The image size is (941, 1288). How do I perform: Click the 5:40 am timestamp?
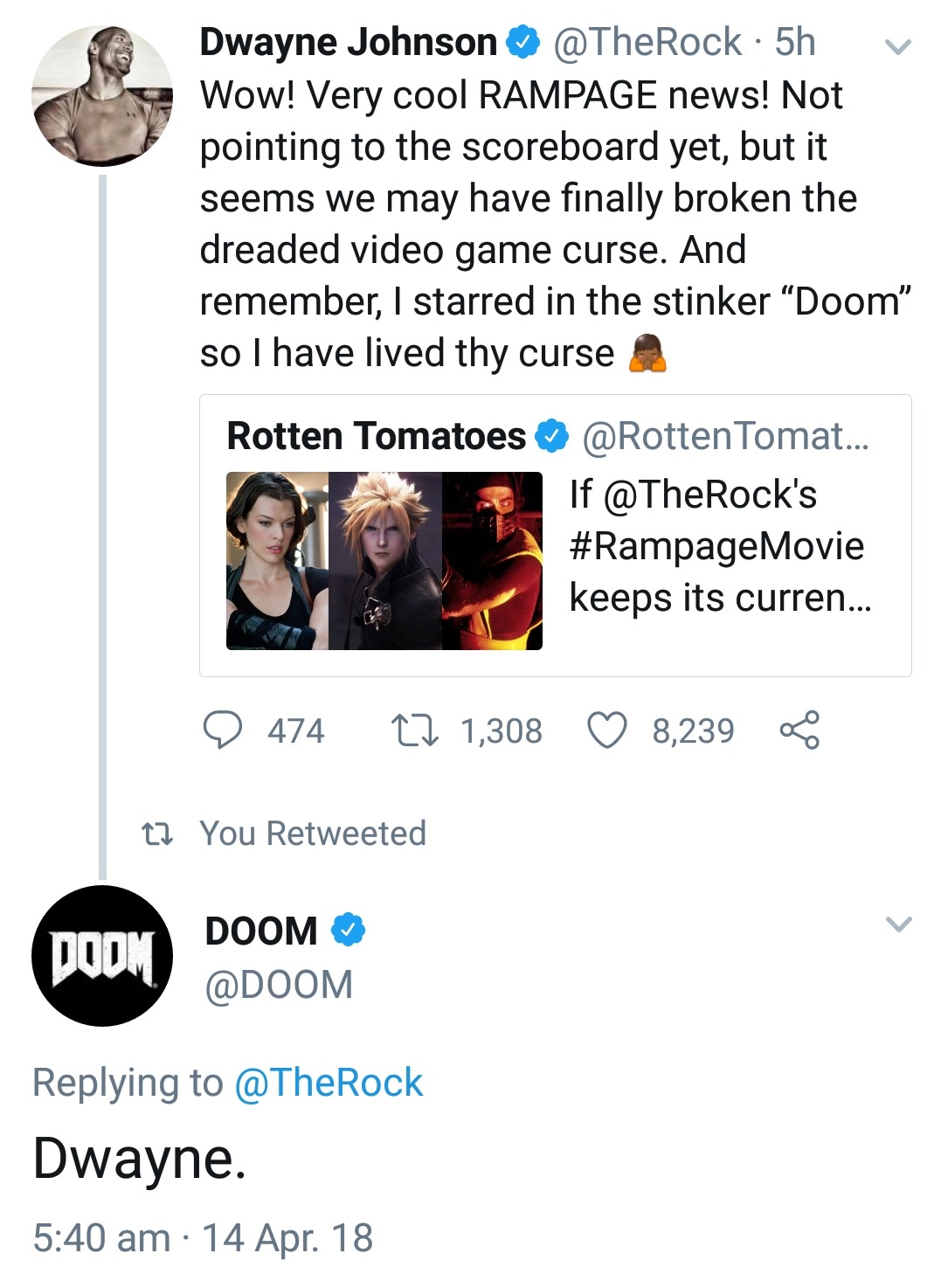pos(101,1238)
